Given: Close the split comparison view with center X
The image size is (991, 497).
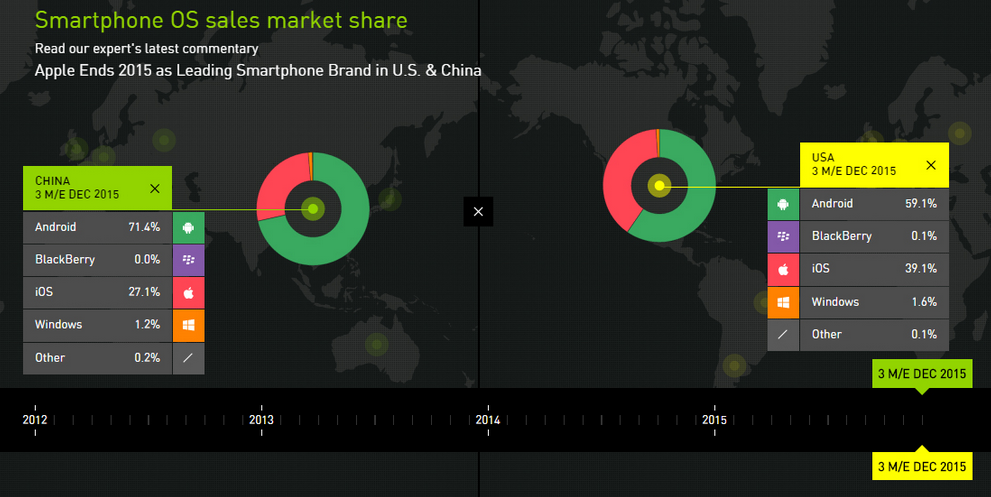Looking at the screenshot, I should [478, 211].
